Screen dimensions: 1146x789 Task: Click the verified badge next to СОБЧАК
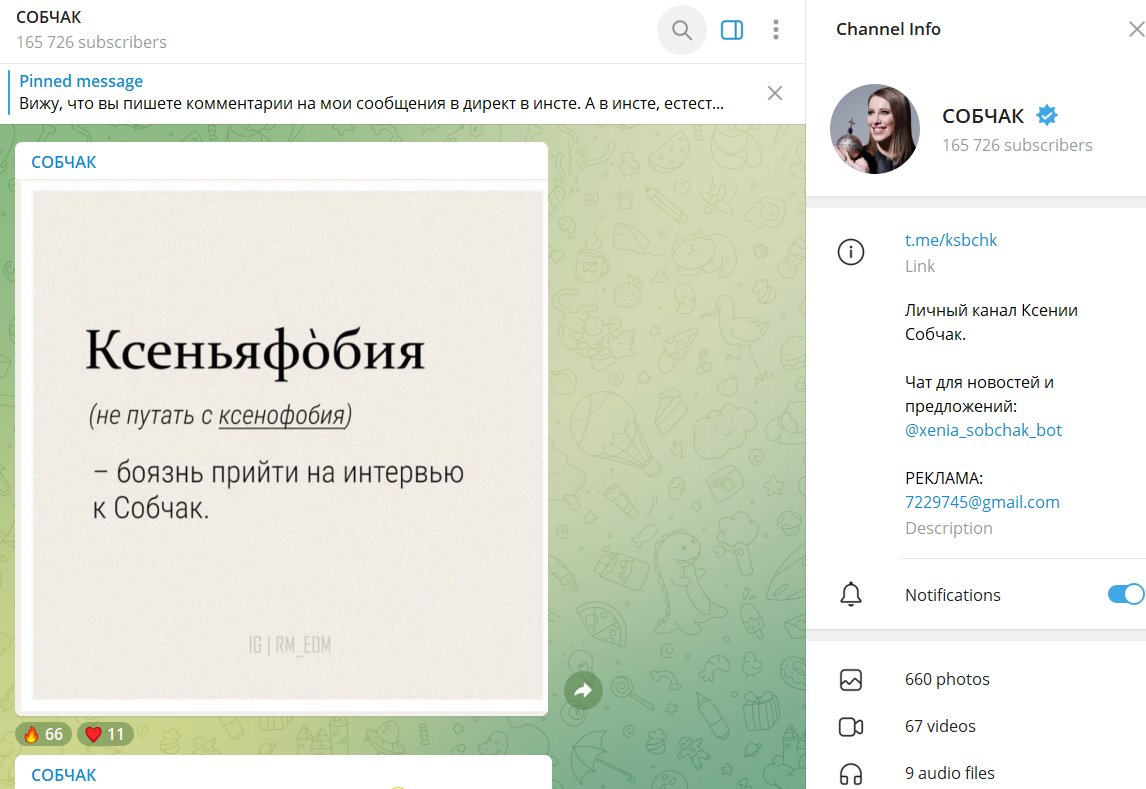point(1045,115)
